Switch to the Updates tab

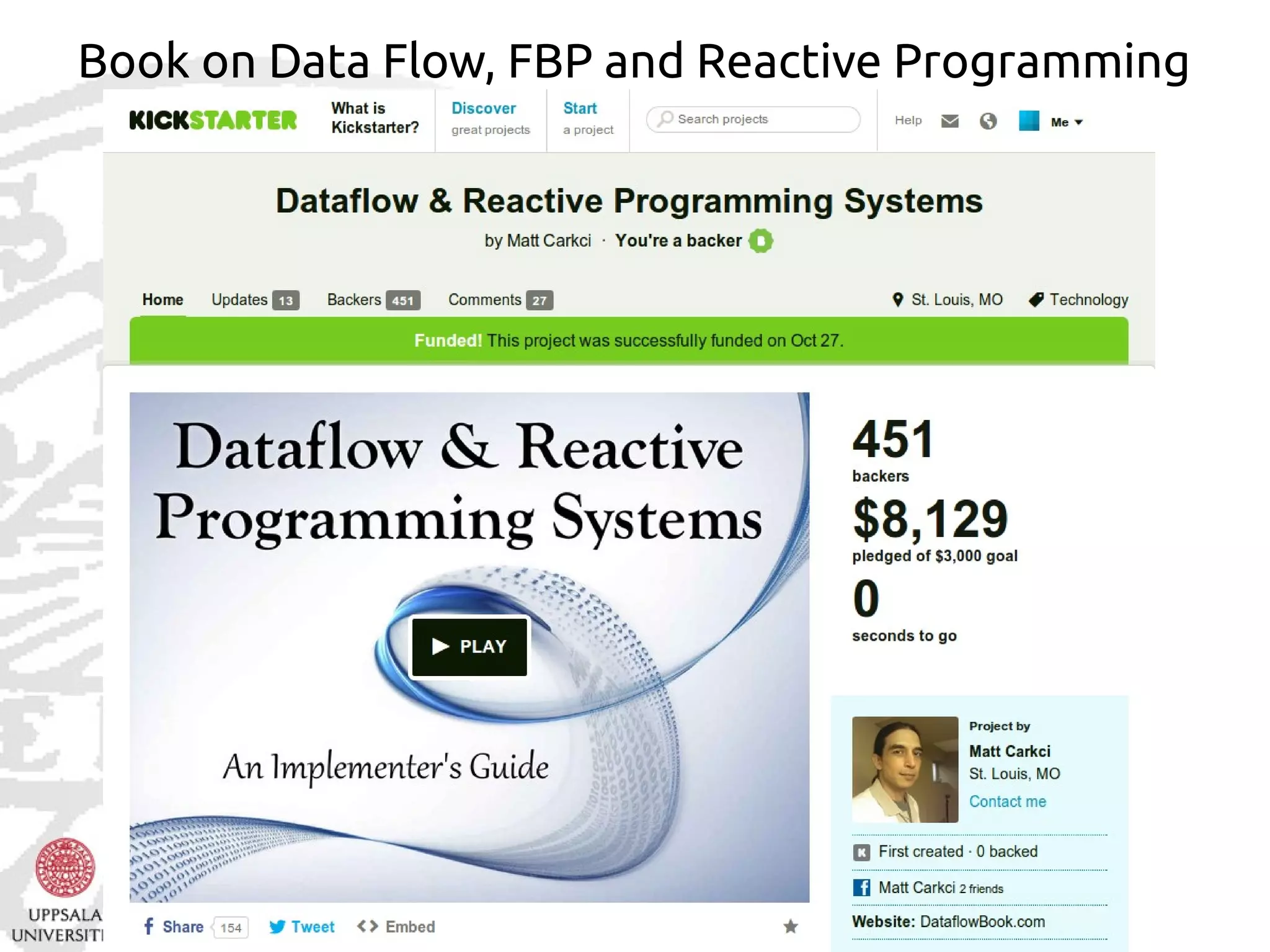[255, 300]
